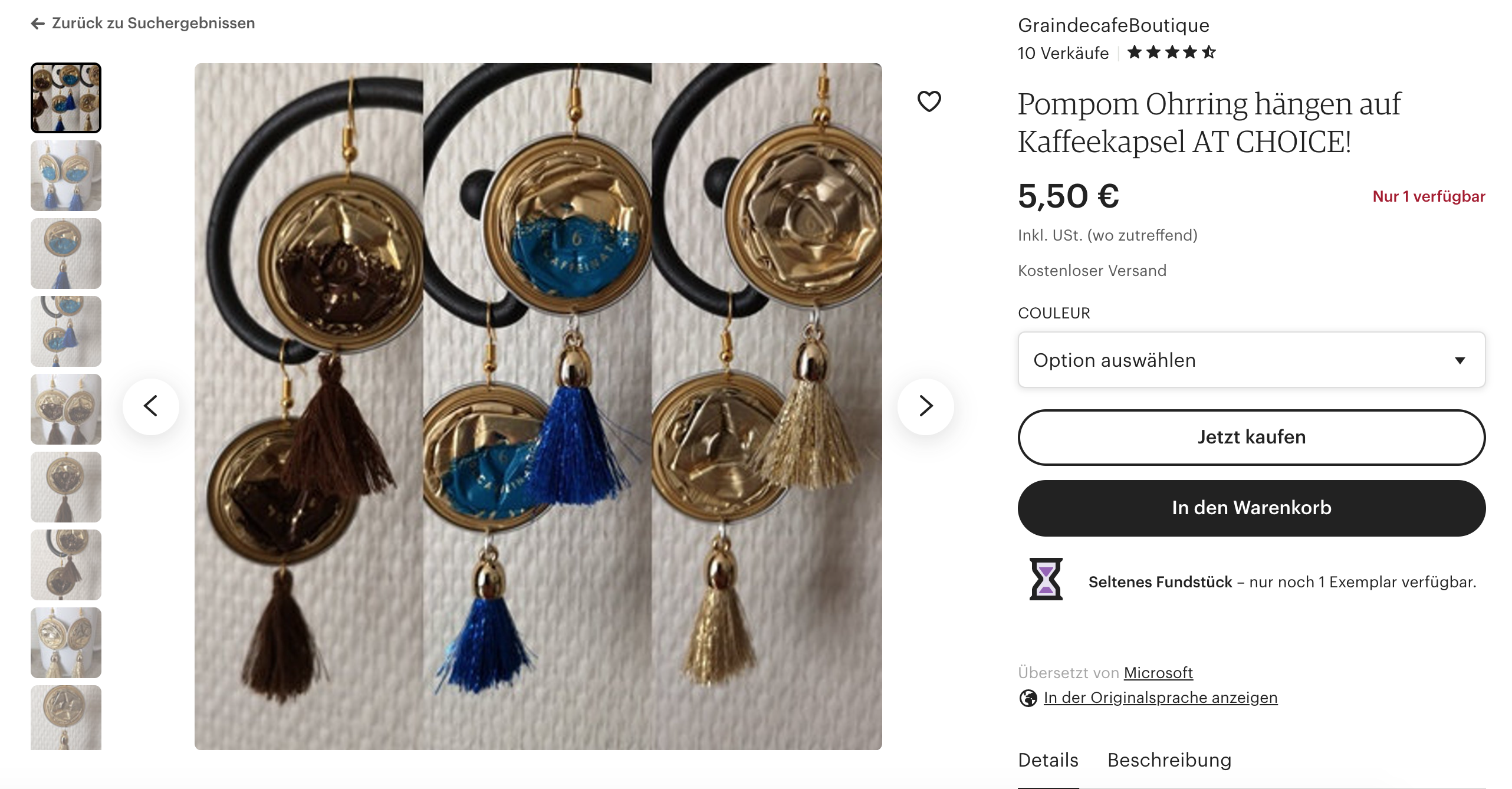The image size is (1512, 789).
Task: Select second thumbnail with blue earrings pair
Action: point(66,176)
